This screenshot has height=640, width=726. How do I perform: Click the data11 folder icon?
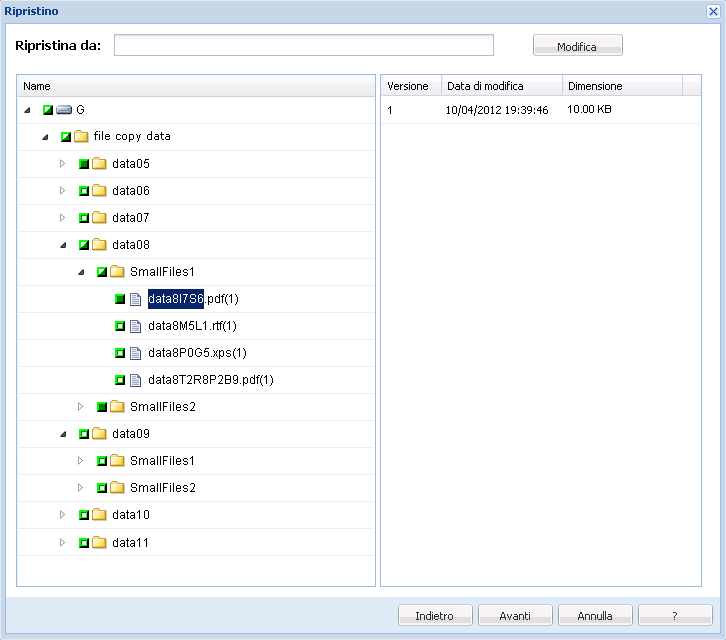tap(100, 542)
